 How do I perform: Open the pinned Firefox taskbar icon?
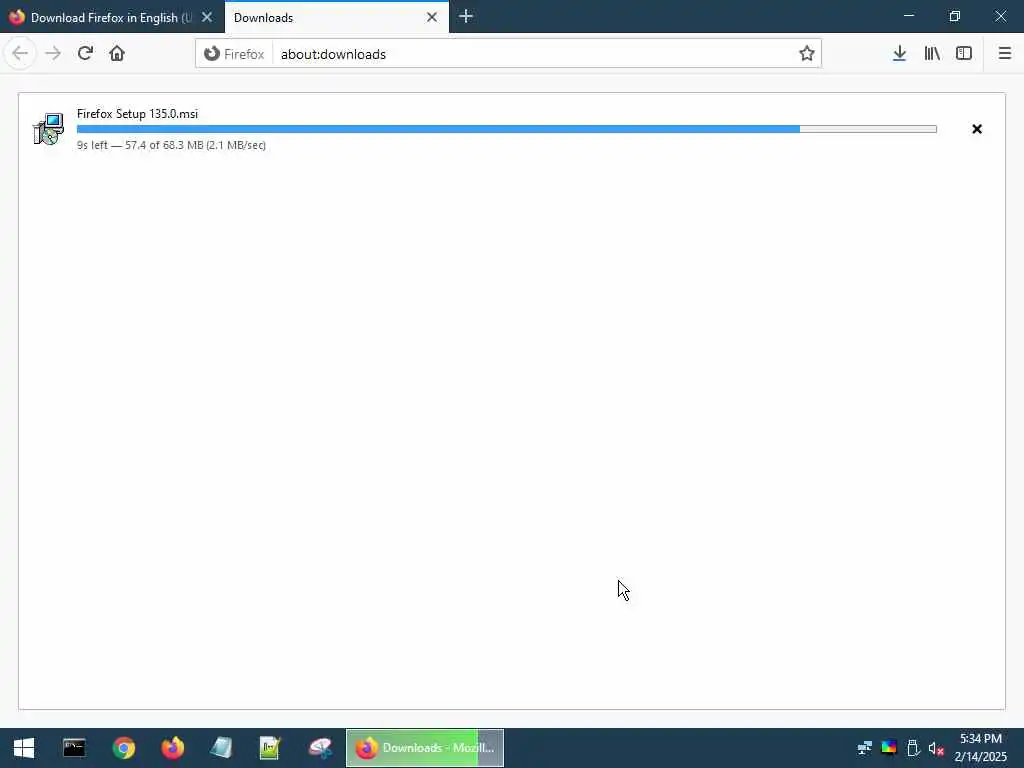tap(172, 748)
